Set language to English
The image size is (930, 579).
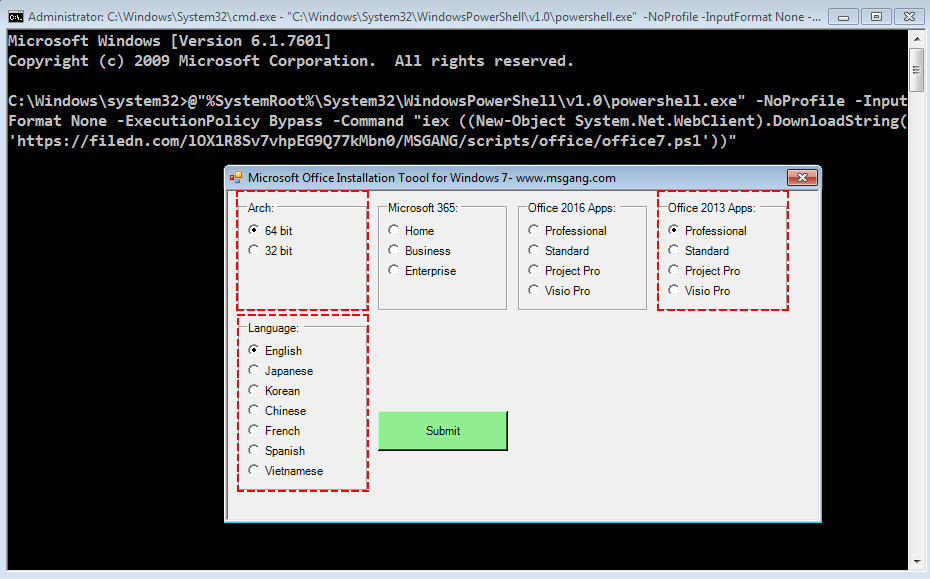tap(275, 351)
